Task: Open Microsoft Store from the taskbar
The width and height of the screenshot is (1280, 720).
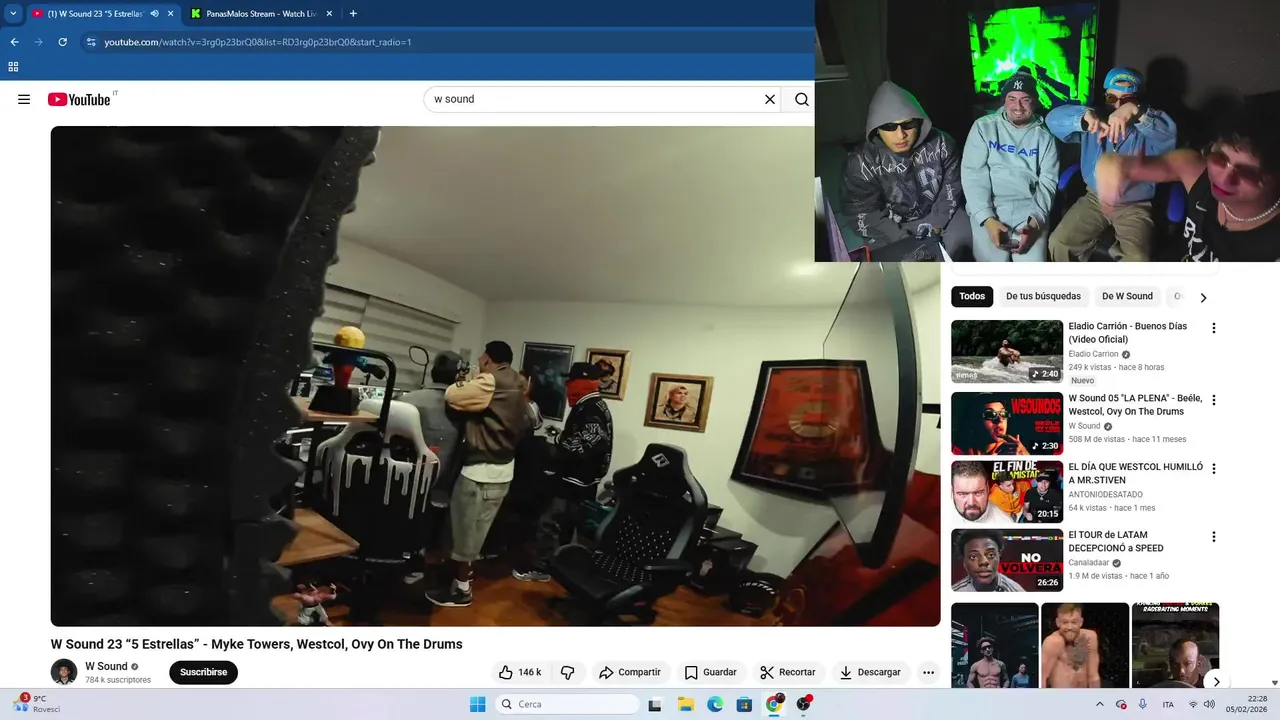Action: click(744, 704)
